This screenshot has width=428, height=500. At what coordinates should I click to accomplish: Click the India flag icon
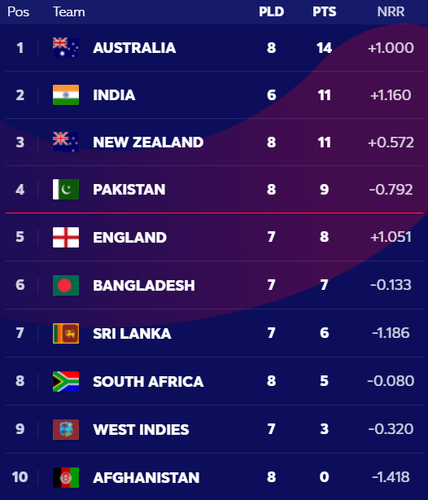[x=66, y=95]
